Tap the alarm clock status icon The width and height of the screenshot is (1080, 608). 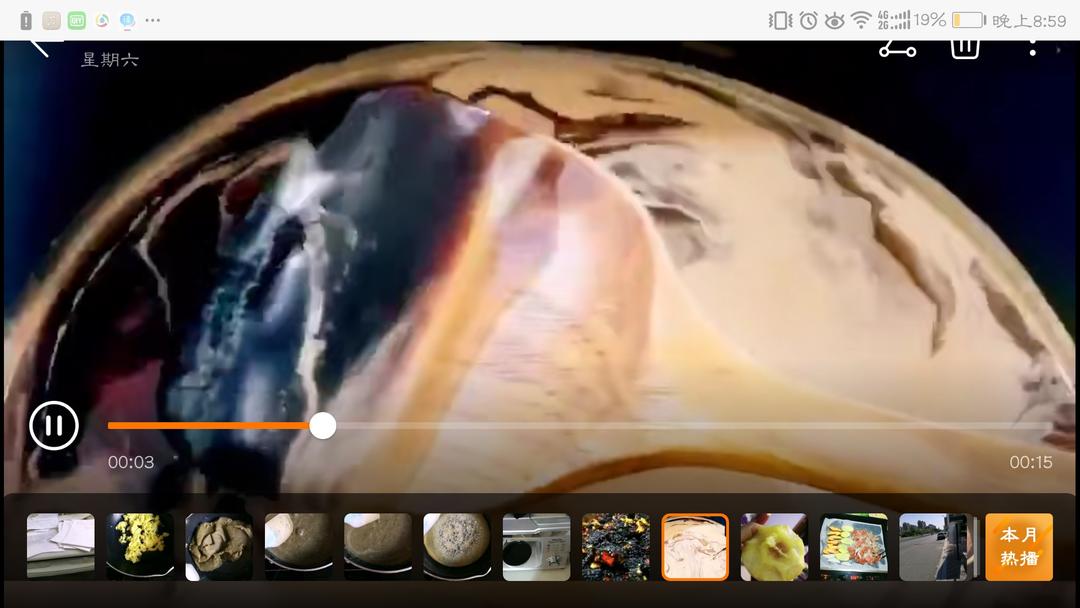808,20
